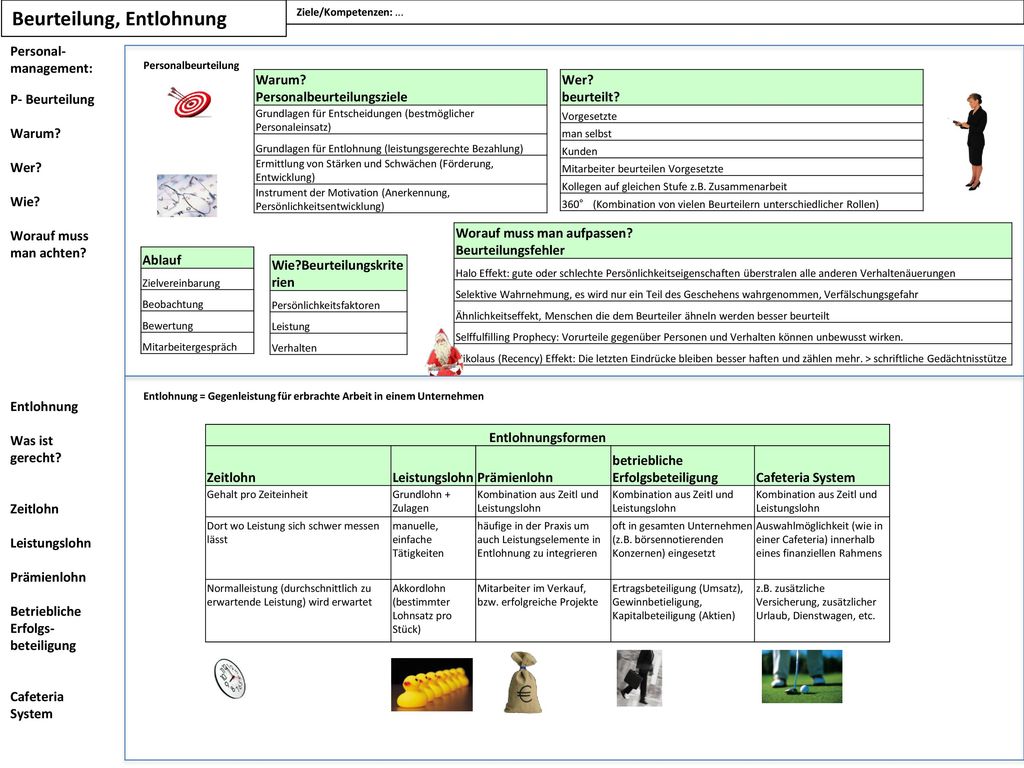This screenshot has width=1024, height=768.
Task: Click 'Dort wo Leistung sich schwer messen' cell
Action: click(x=298, y=547)
